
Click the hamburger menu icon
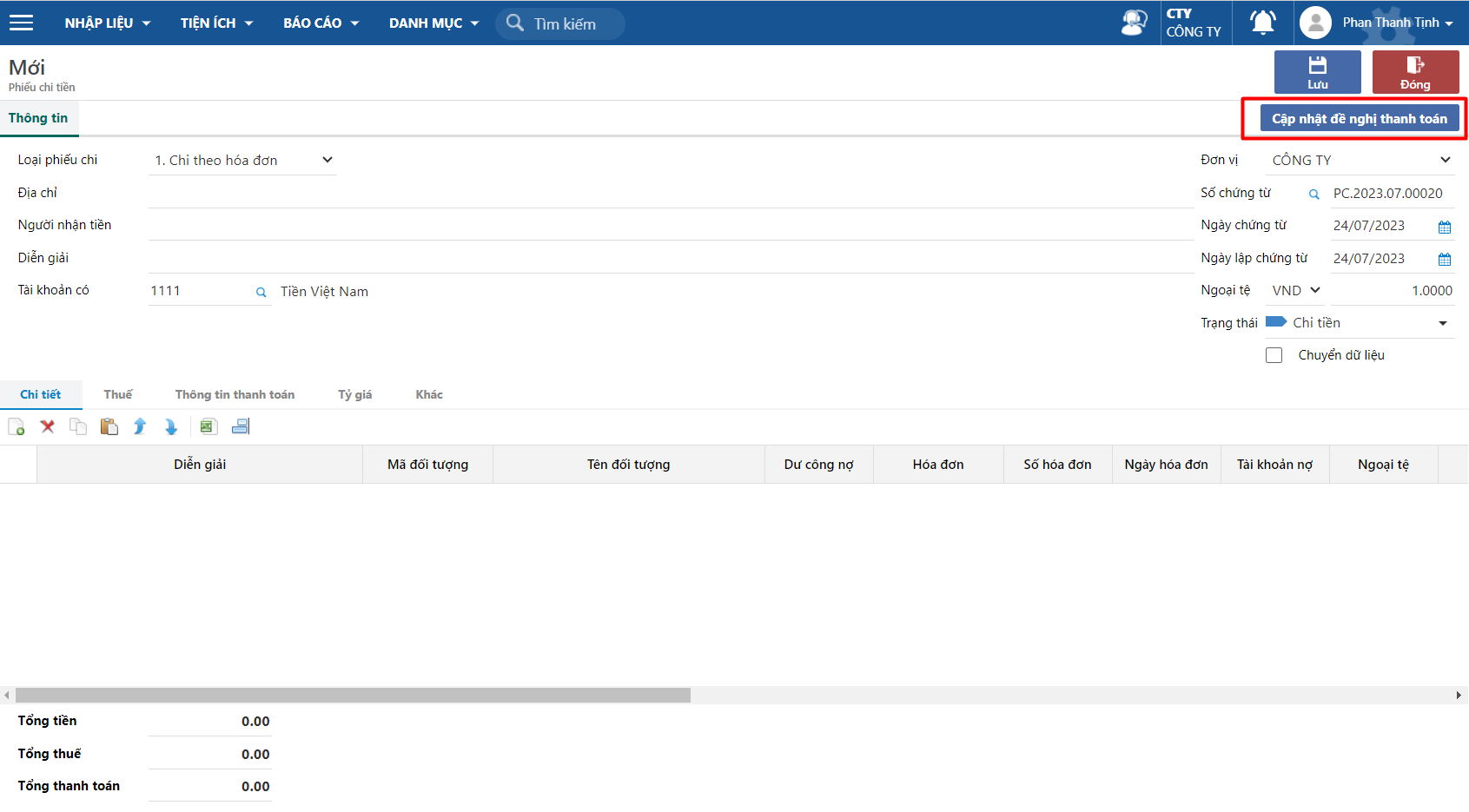click(21, 23)
